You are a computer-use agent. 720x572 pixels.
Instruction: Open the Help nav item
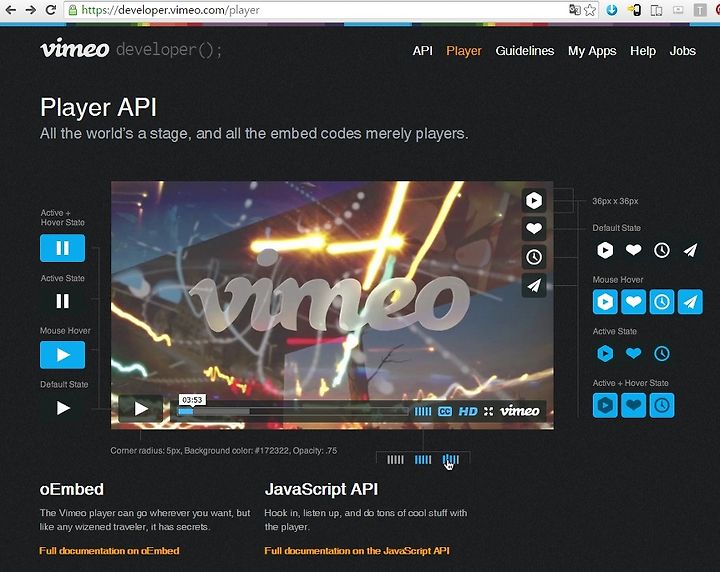[643, 50]
